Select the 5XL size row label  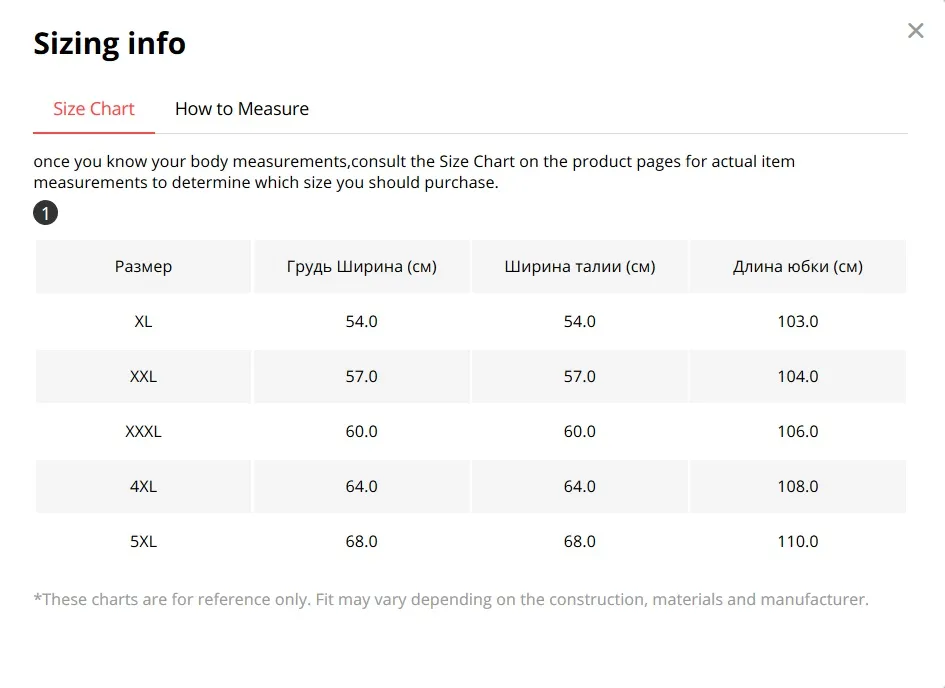[143, 542]
